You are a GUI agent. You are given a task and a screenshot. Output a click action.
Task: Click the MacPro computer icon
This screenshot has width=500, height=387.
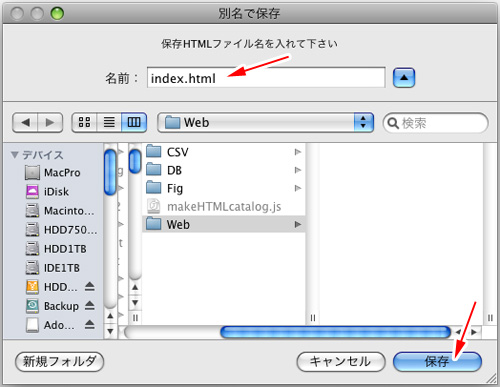tap(32, 173)
